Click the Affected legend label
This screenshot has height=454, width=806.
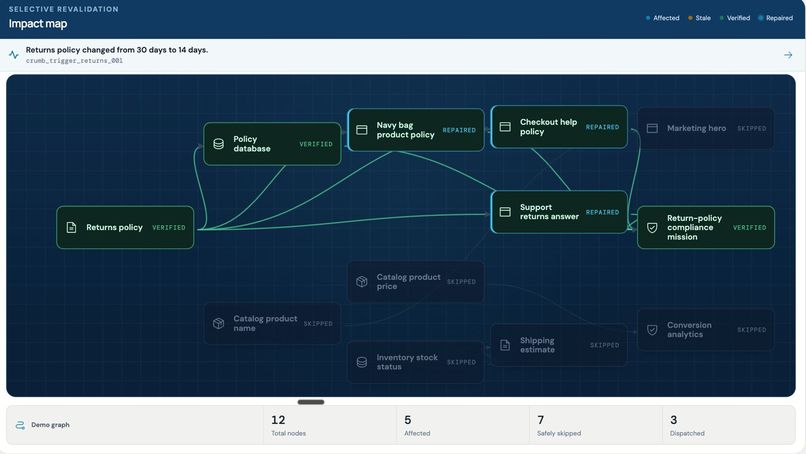[666, 18]
